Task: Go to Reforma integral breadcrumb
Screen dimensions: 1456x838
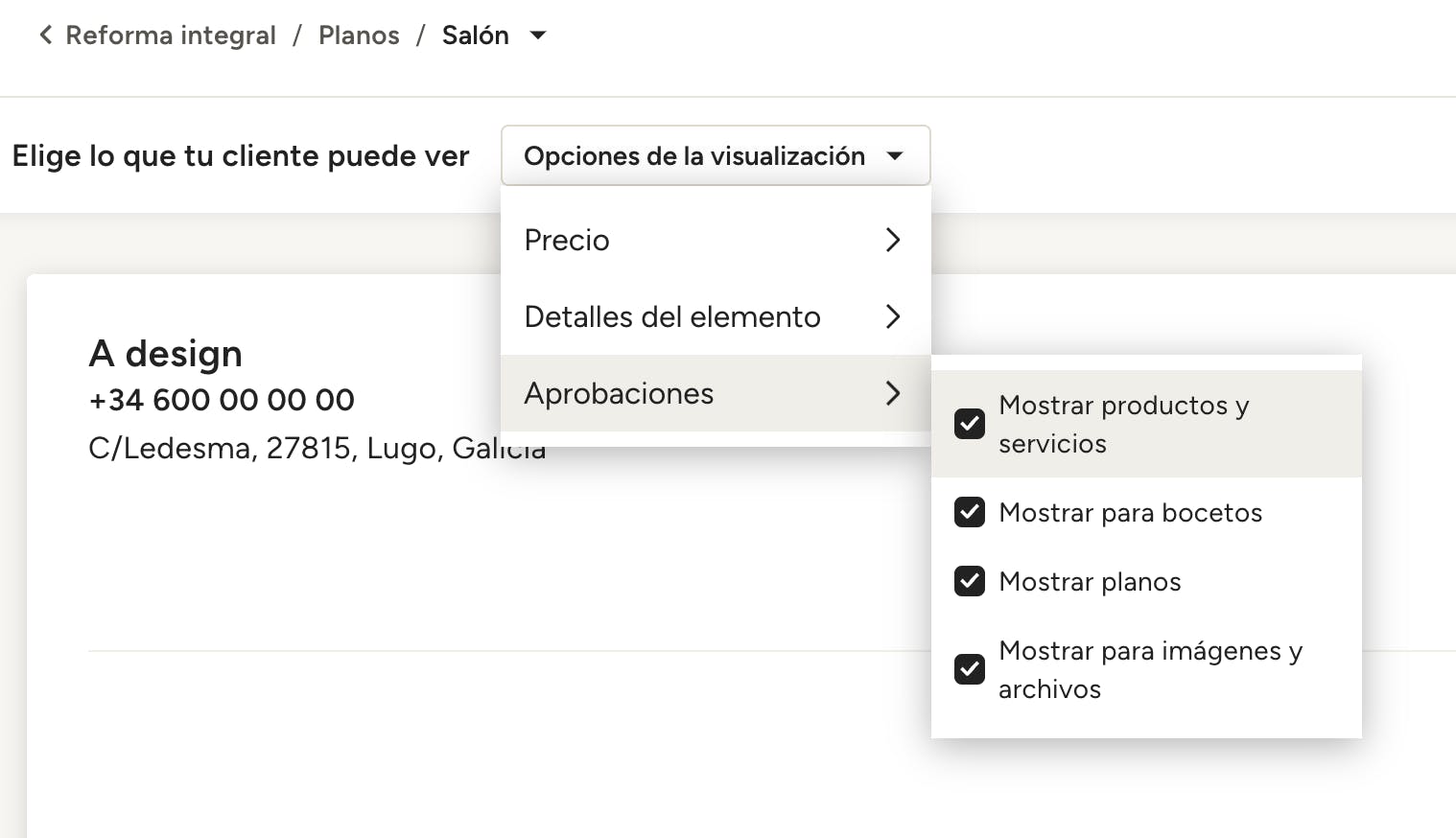Action: 170,35
